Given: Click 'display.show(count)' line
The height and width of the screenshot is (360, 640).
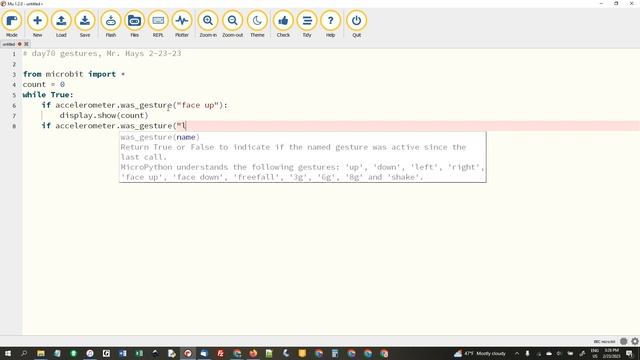Looking at the screenshot, I should [x=104, y=116].
